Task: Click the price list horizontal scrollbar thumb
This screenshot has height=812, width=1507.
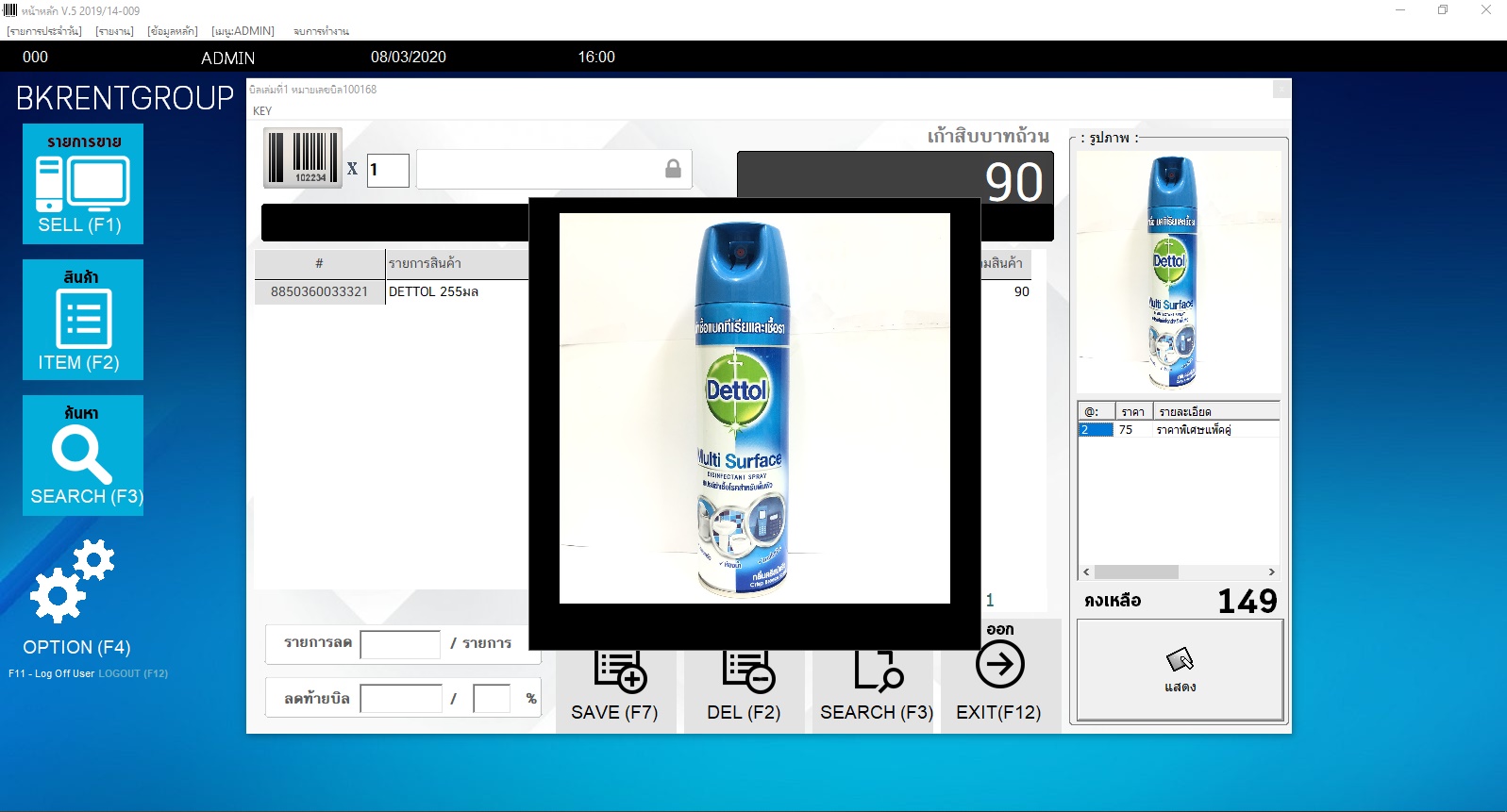Action: (1136, 572)
